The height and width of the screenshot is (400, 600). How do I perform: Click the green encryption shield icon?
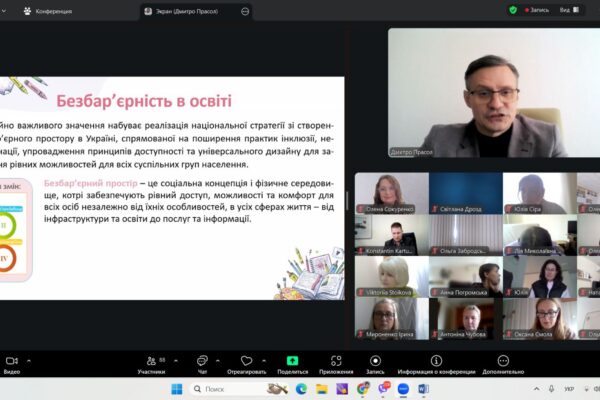click(x=513, y=9)
